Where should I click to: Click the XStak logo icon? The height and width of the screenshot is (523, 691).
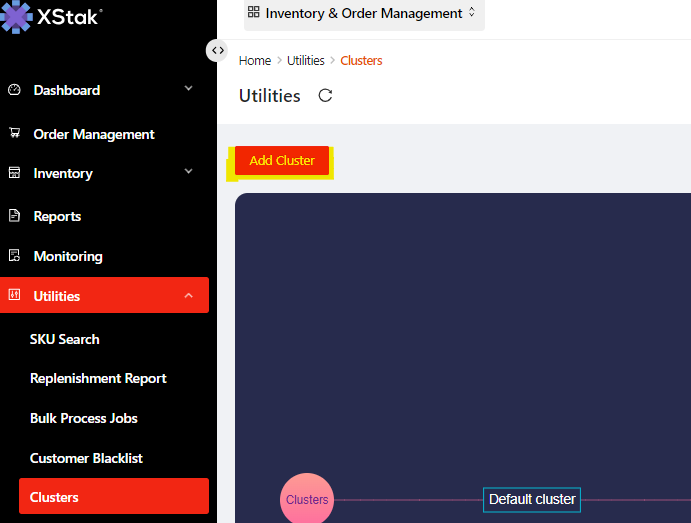click(x=16, y=16)
